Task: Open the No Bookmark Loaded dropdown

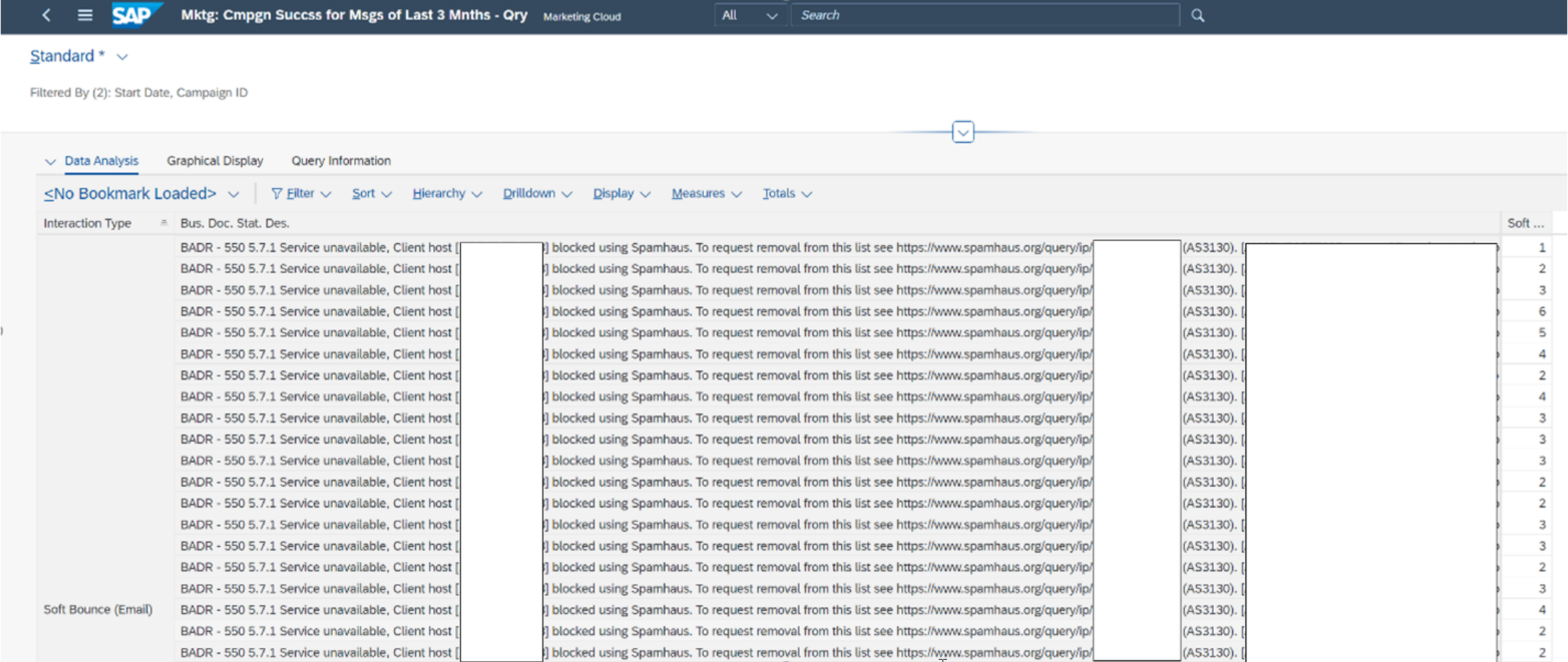Action: coord(233,194)
